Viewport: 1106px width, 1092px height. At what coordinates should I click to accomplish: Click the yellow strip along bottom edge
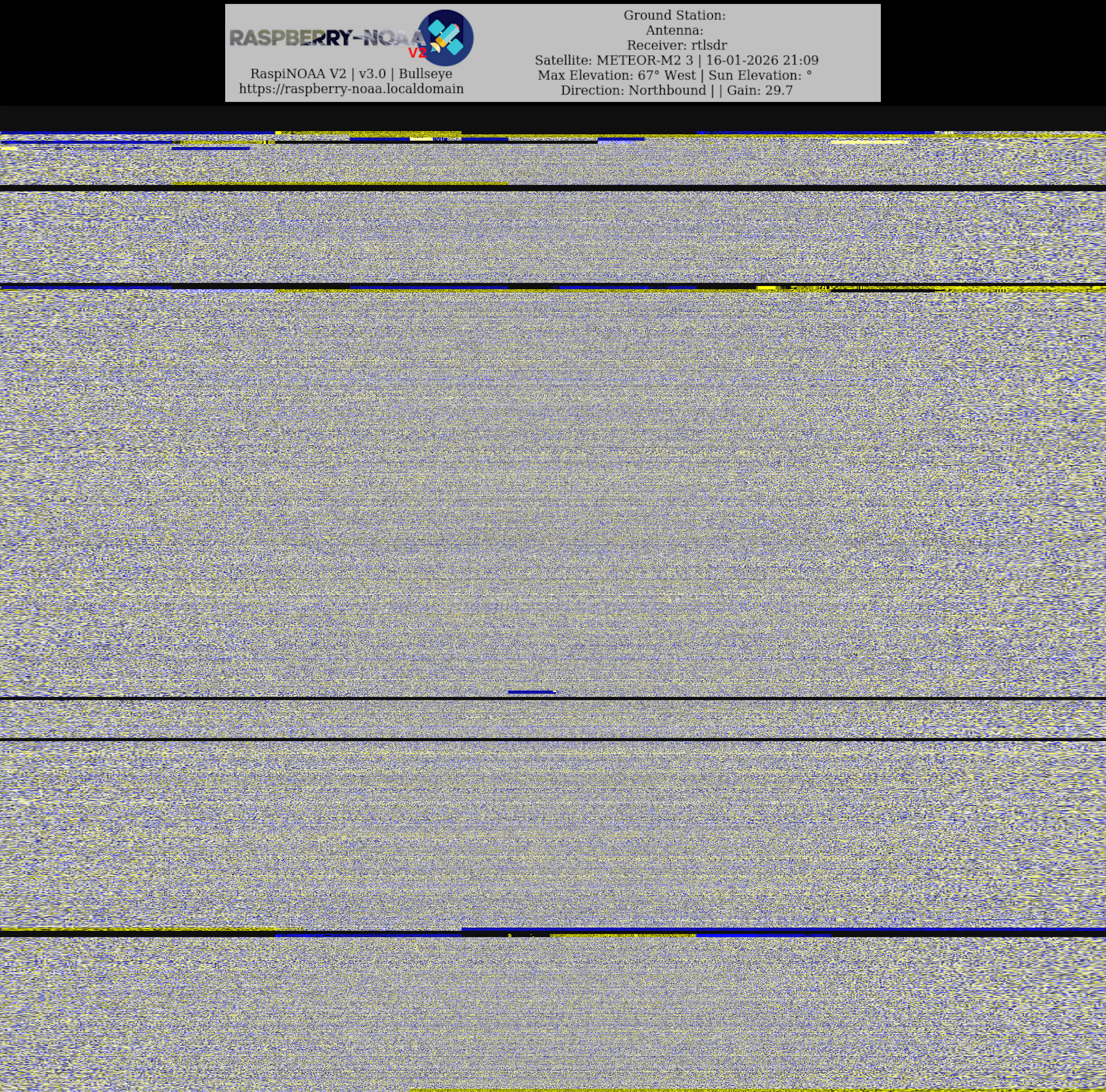tap(744, 1090)
